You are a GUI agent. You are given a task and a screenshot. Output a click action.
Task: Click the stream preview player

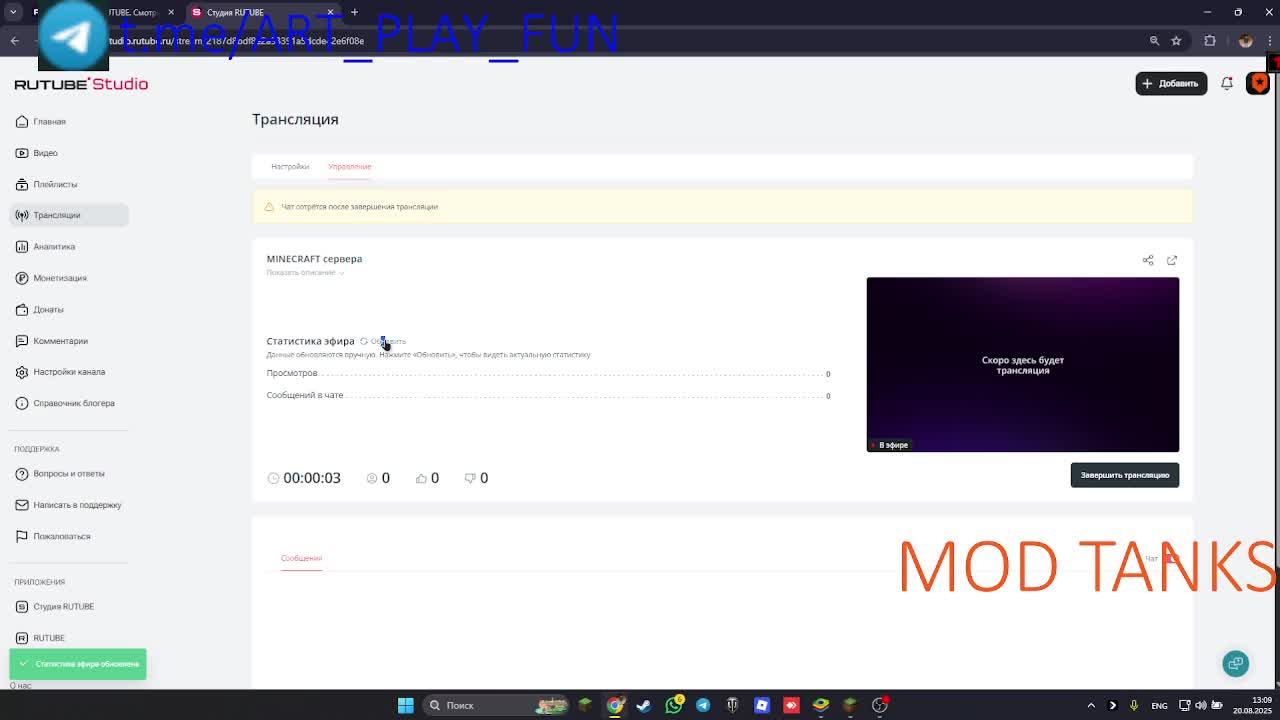tap(1022, 364)
